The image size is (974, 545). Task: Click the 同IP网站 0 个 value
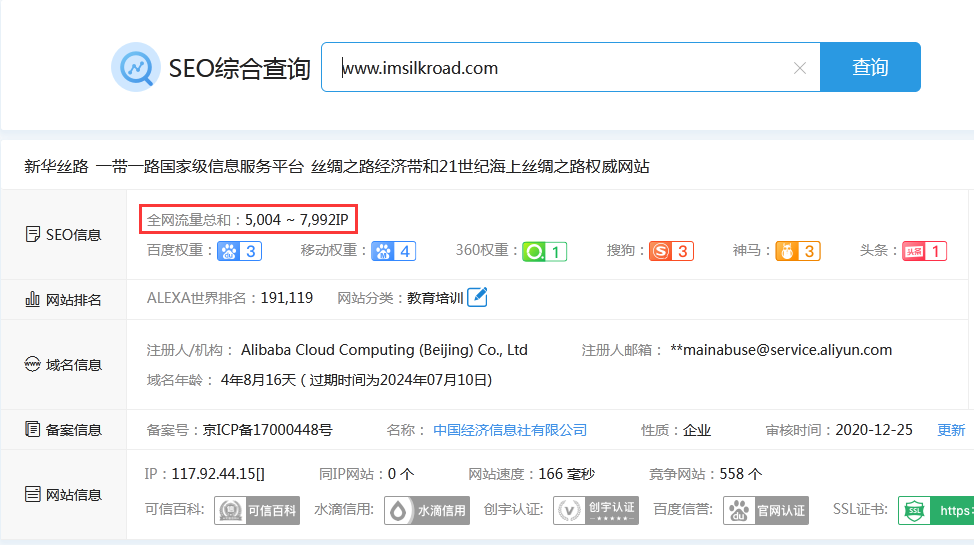[401, 474]
